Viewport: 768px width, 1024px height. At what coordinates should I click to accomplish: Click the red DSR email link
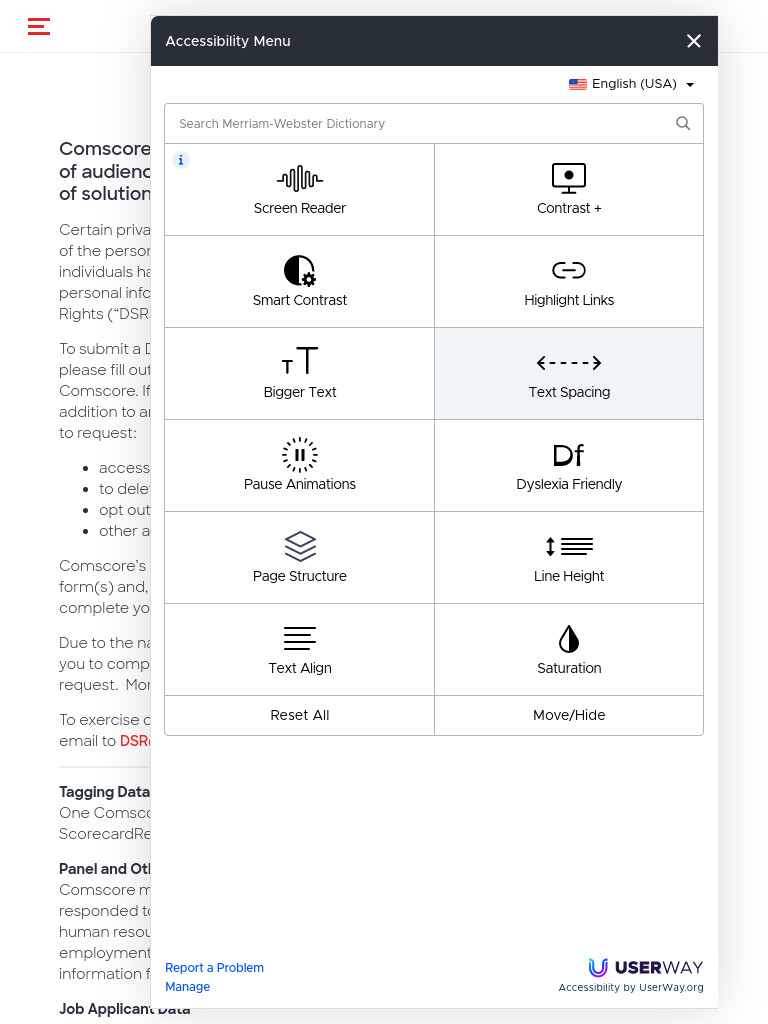[135, 741]
